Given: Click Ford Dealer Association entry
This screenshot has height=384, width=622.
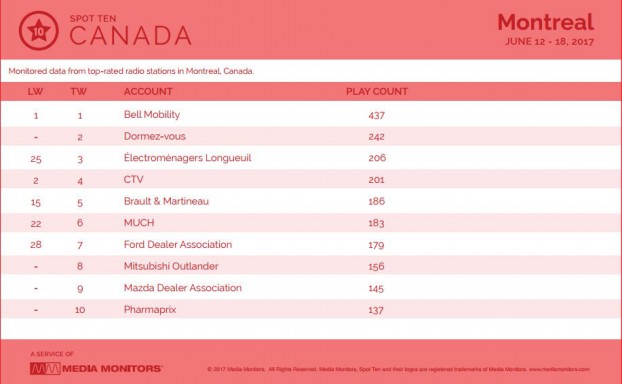Looking at the screenshot, I should pos(178,244).
